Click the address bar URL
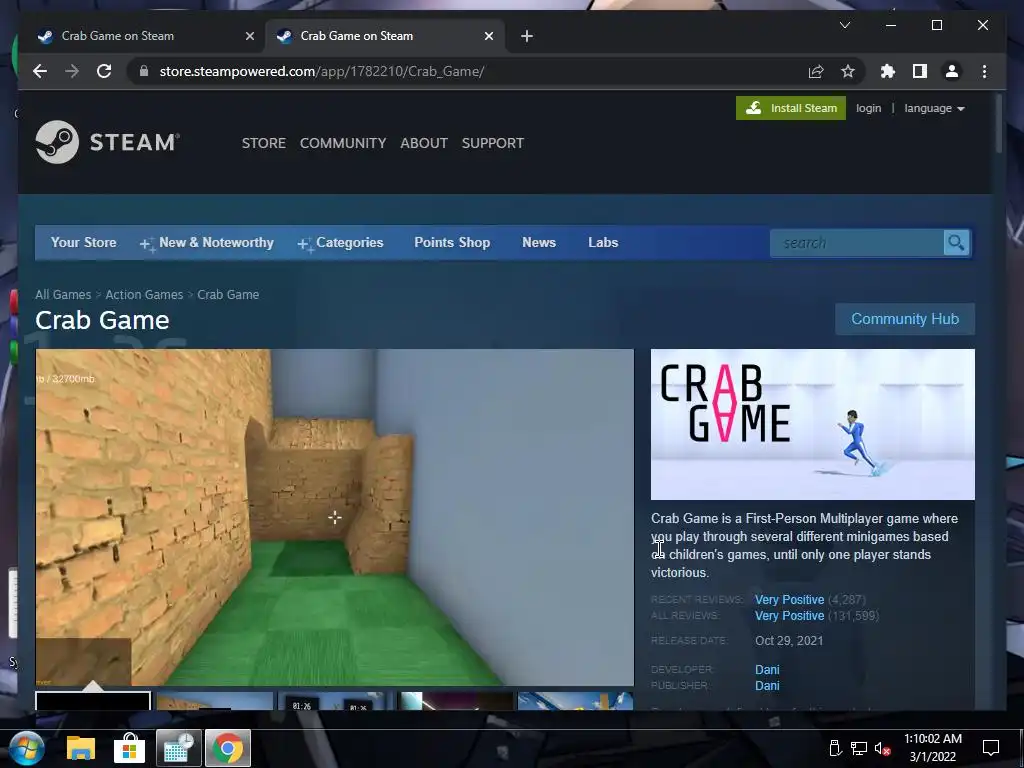Image resolution: width=1024 pixels, height=768 pixels. (x=321, y=71)
